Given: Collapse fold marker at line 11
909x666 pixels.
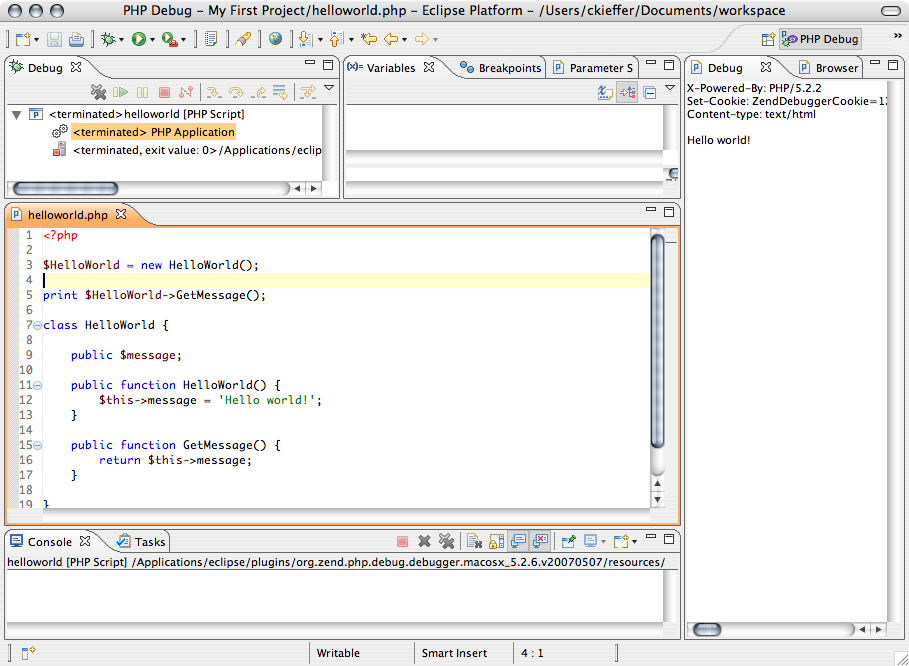Looking at the screenshot, I should [x=38, y=385].
